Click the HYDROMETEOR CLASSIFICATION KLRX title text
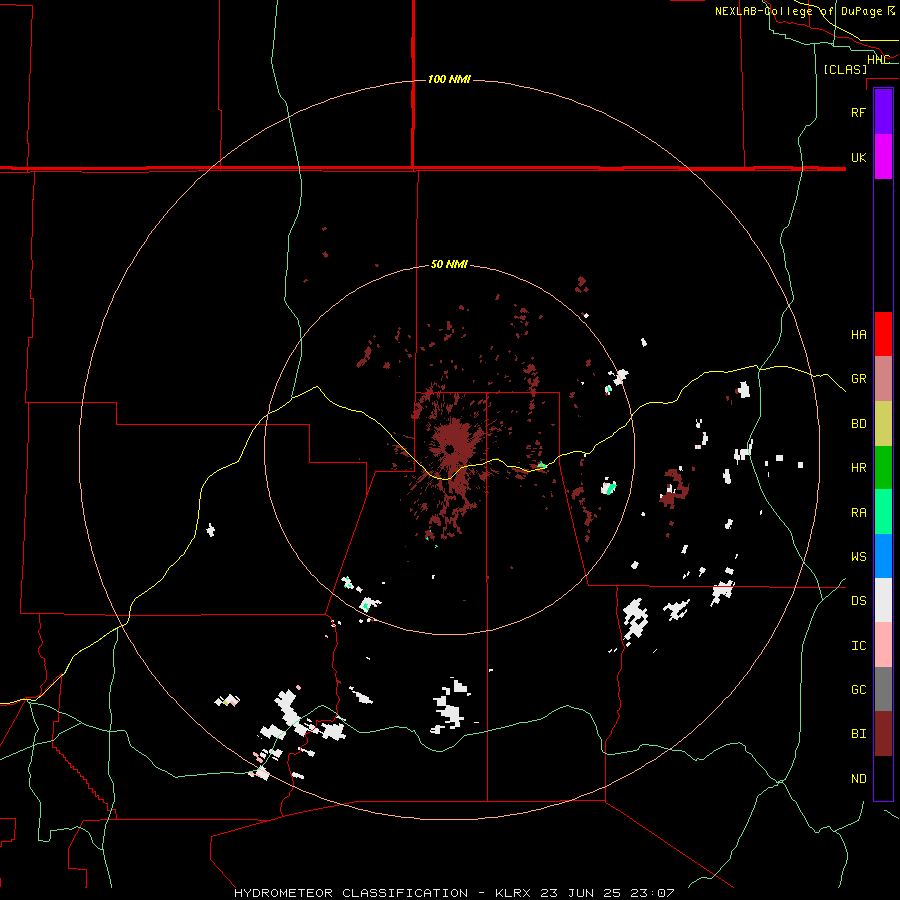The height and width of the screenshot is (900, 900). (454, 893)
